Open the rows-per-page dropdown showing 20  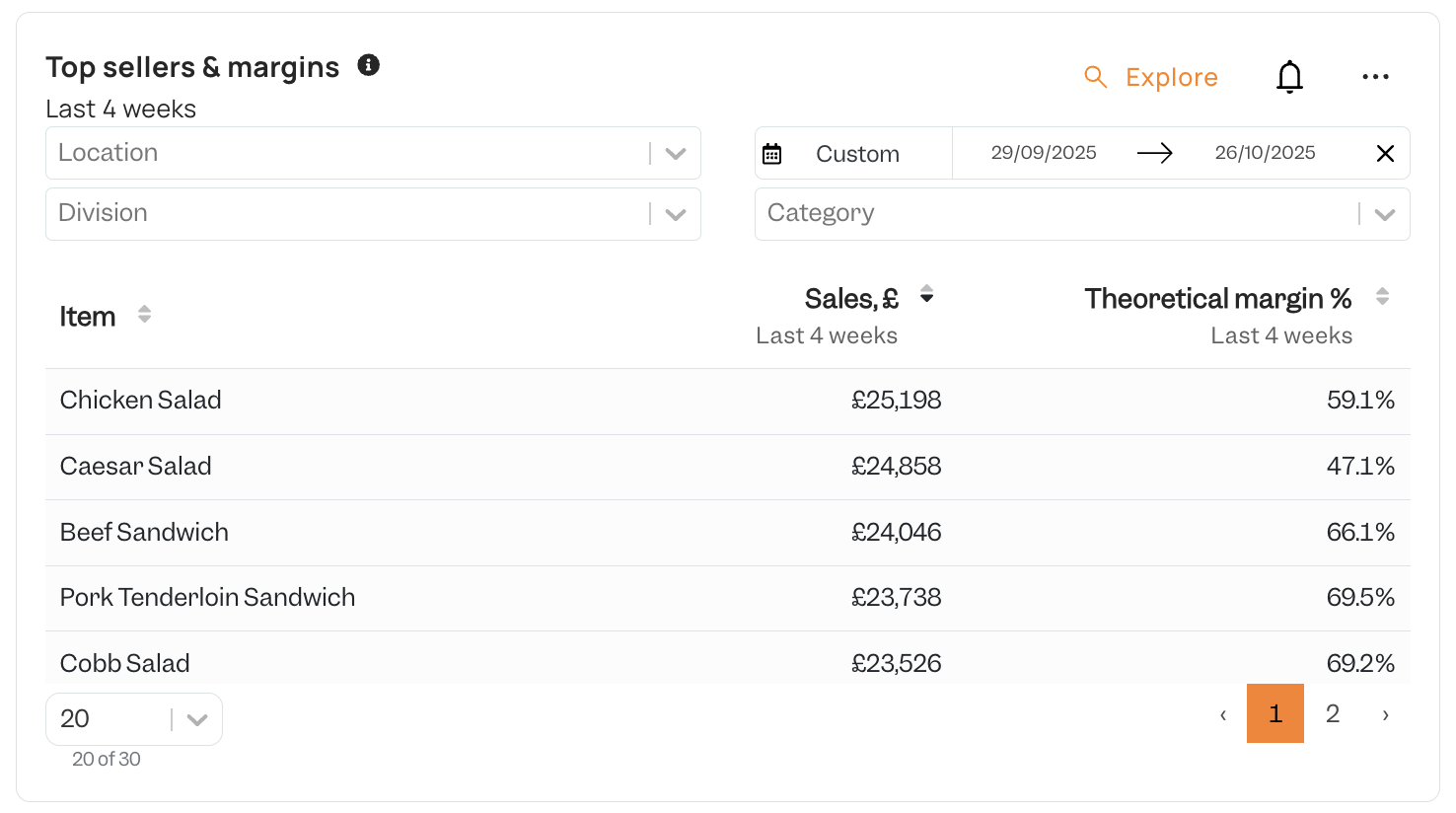click(134, 719)
